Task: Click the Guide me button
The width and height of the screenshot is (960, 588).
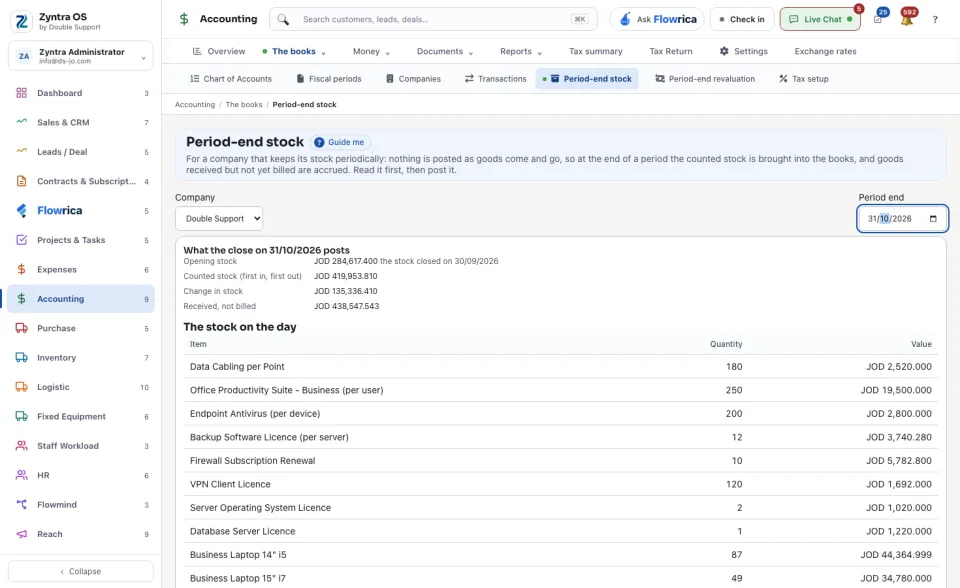Action: 340,142
